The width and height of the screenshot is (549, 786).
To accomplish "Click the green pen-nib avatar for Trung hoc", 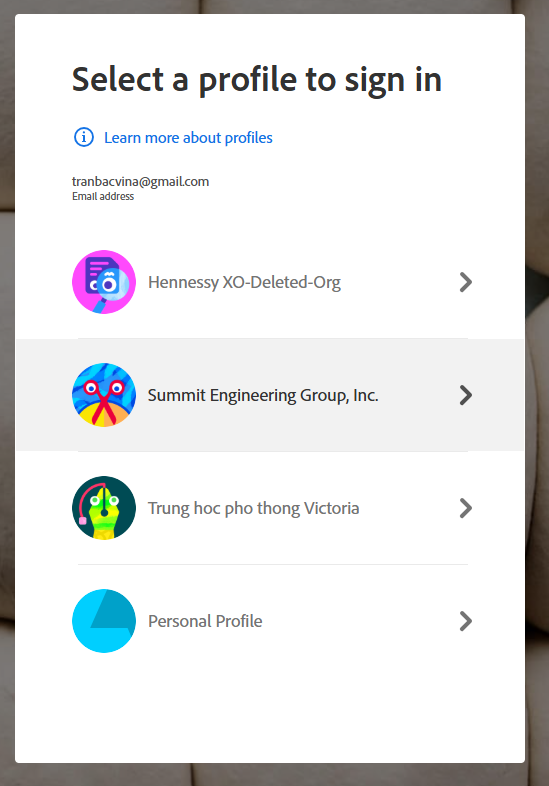I will (104, 508).
